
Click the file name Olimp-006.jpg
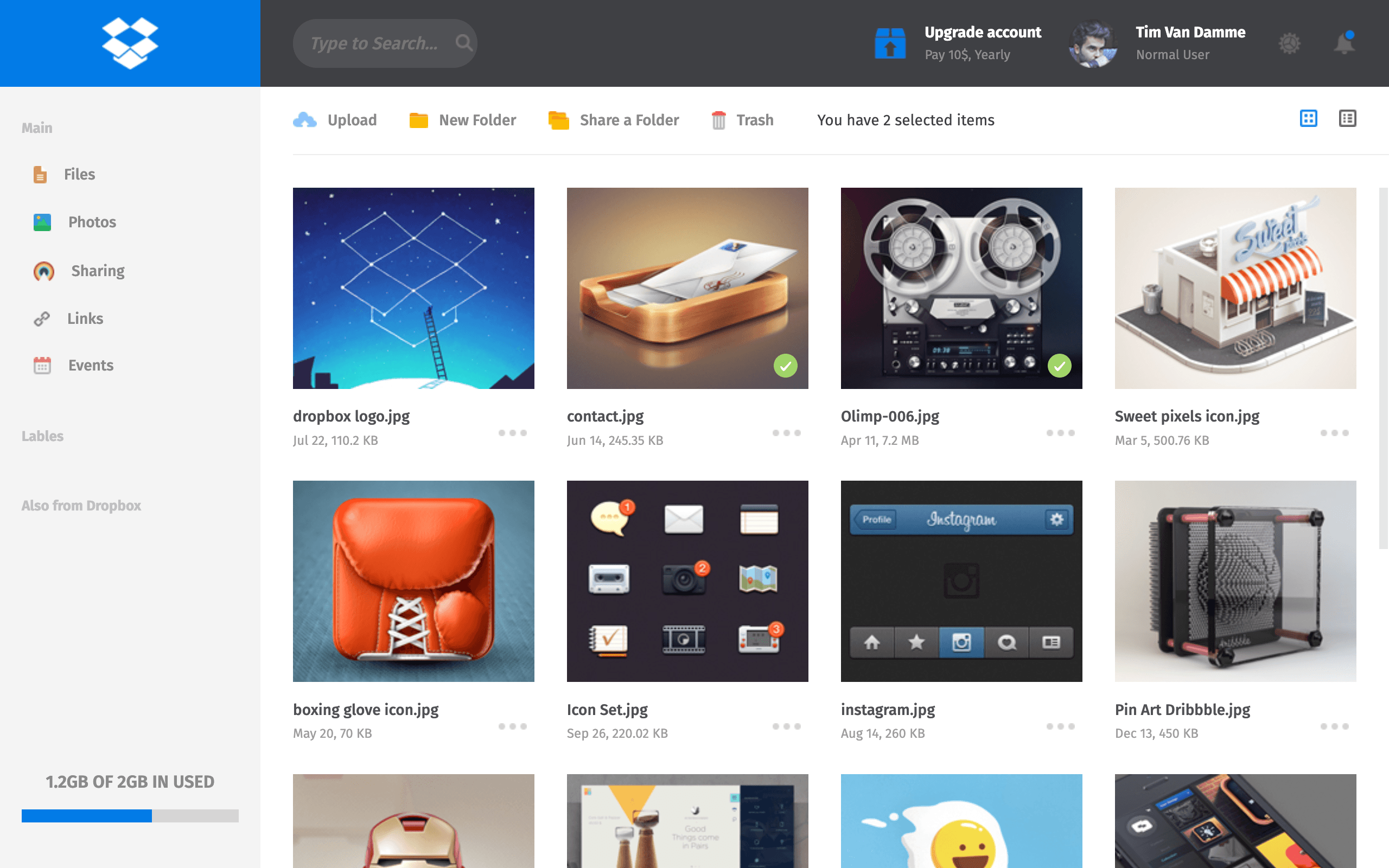click(890, 416)
